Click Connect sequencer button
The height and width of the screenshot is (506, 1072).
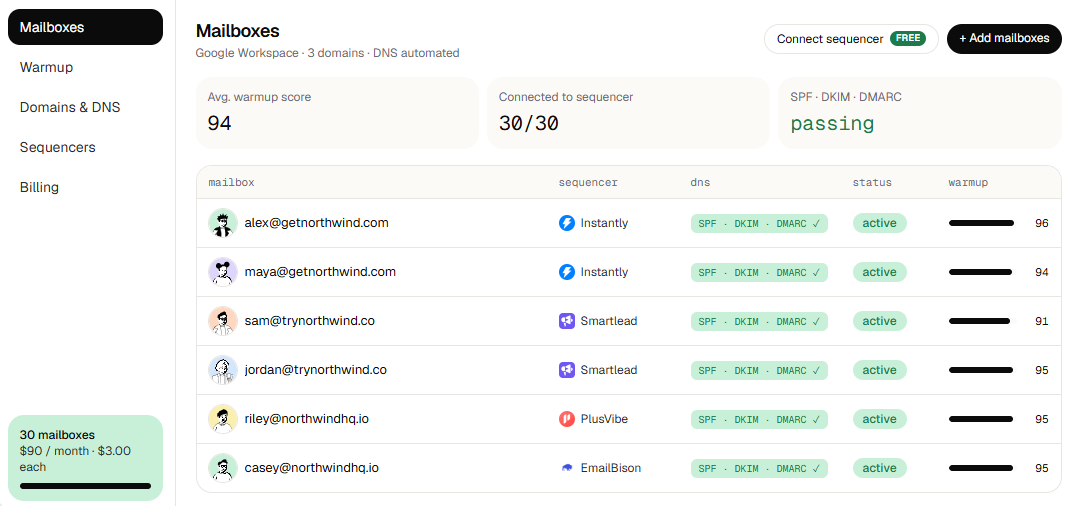pos(851,39)
